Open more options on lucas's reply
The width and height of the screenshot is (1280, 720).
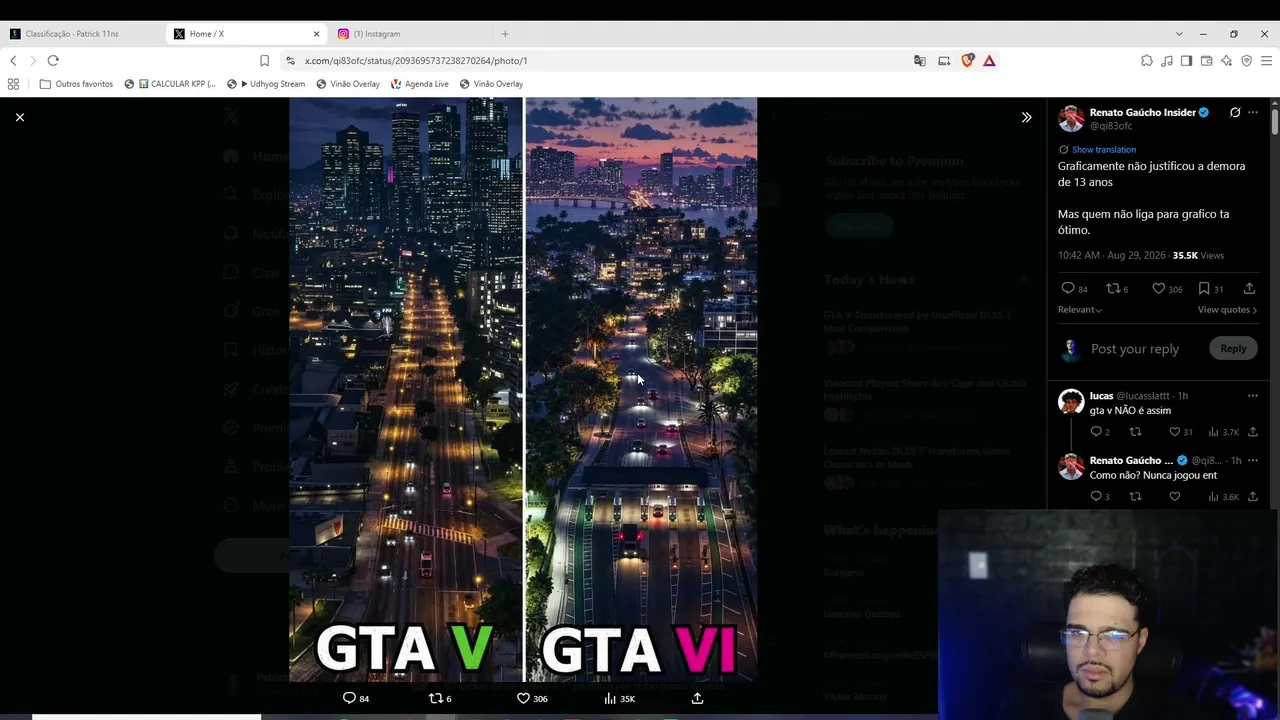[x=1252, y=396]
